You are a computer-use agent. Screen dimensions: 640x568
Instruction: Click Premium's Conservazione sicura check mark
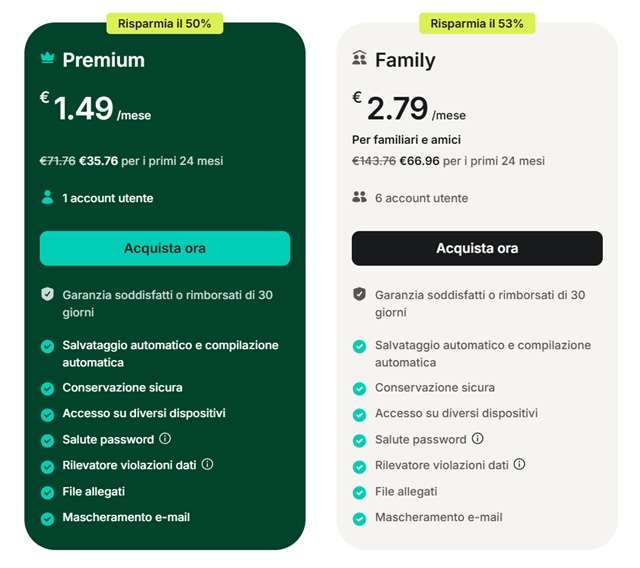click(x=47, y=388)
